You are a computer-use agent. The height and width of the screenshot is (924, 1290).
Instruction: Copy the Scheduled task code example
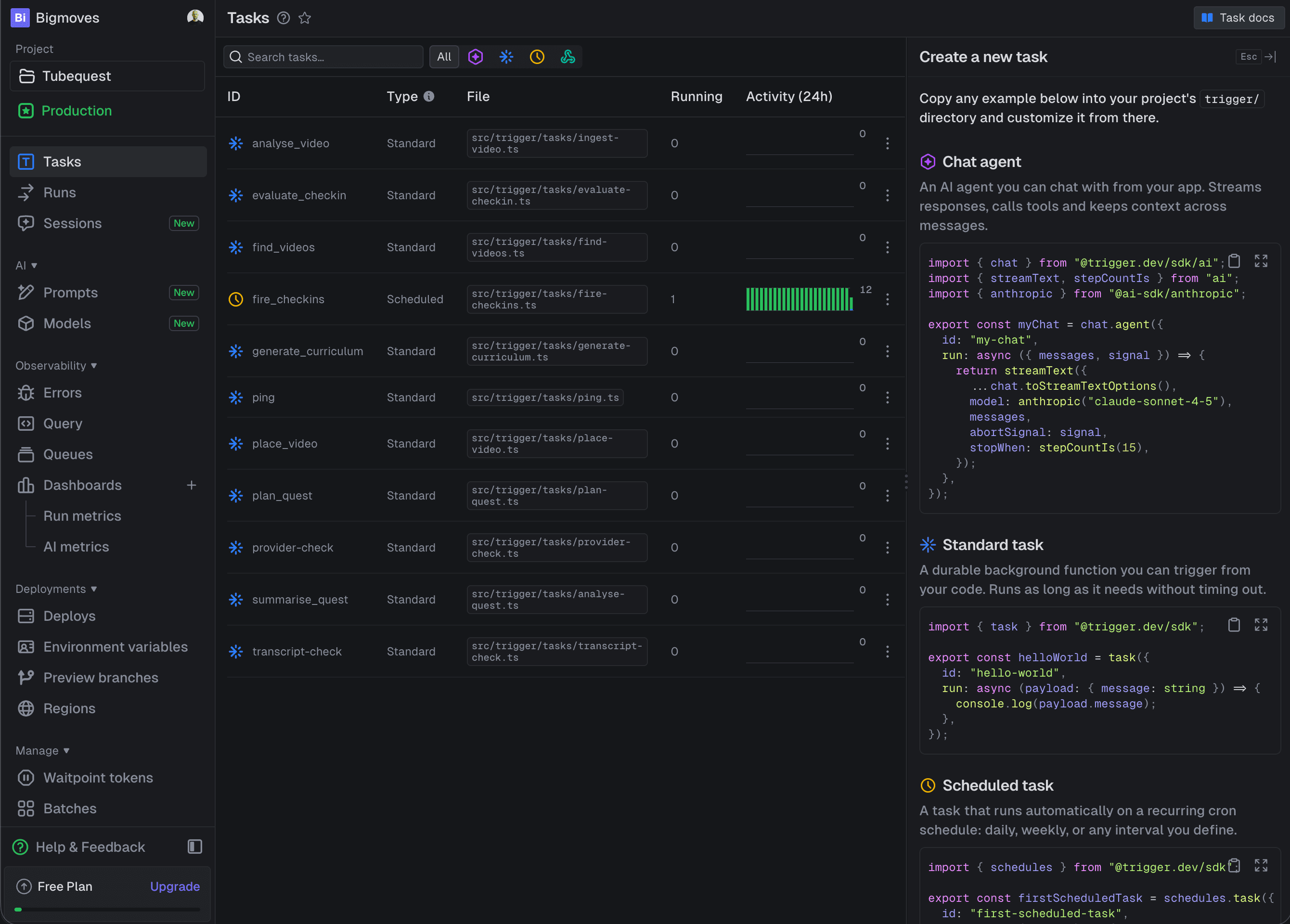(x=1234, y=865)
